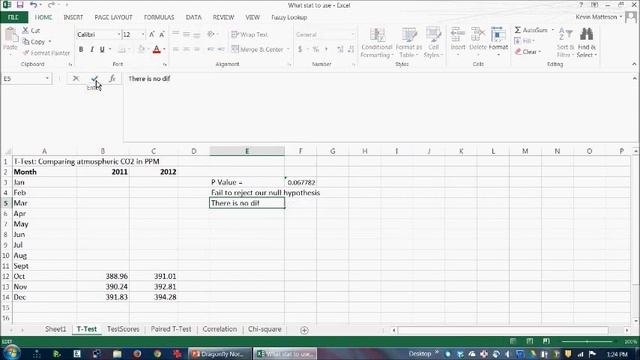
Task: Select cell F3 with the P value
Action: click(x=300, y=182)
